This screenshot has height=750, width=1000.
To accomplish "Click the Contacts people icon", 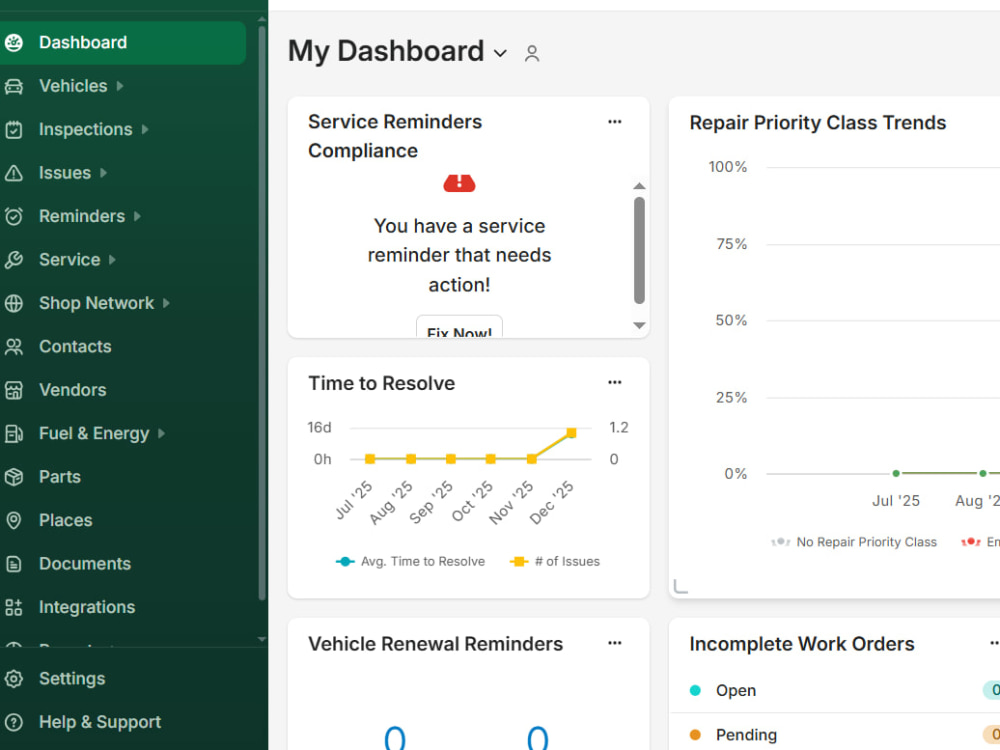I will pyautogui.click(x=13, y=346).
